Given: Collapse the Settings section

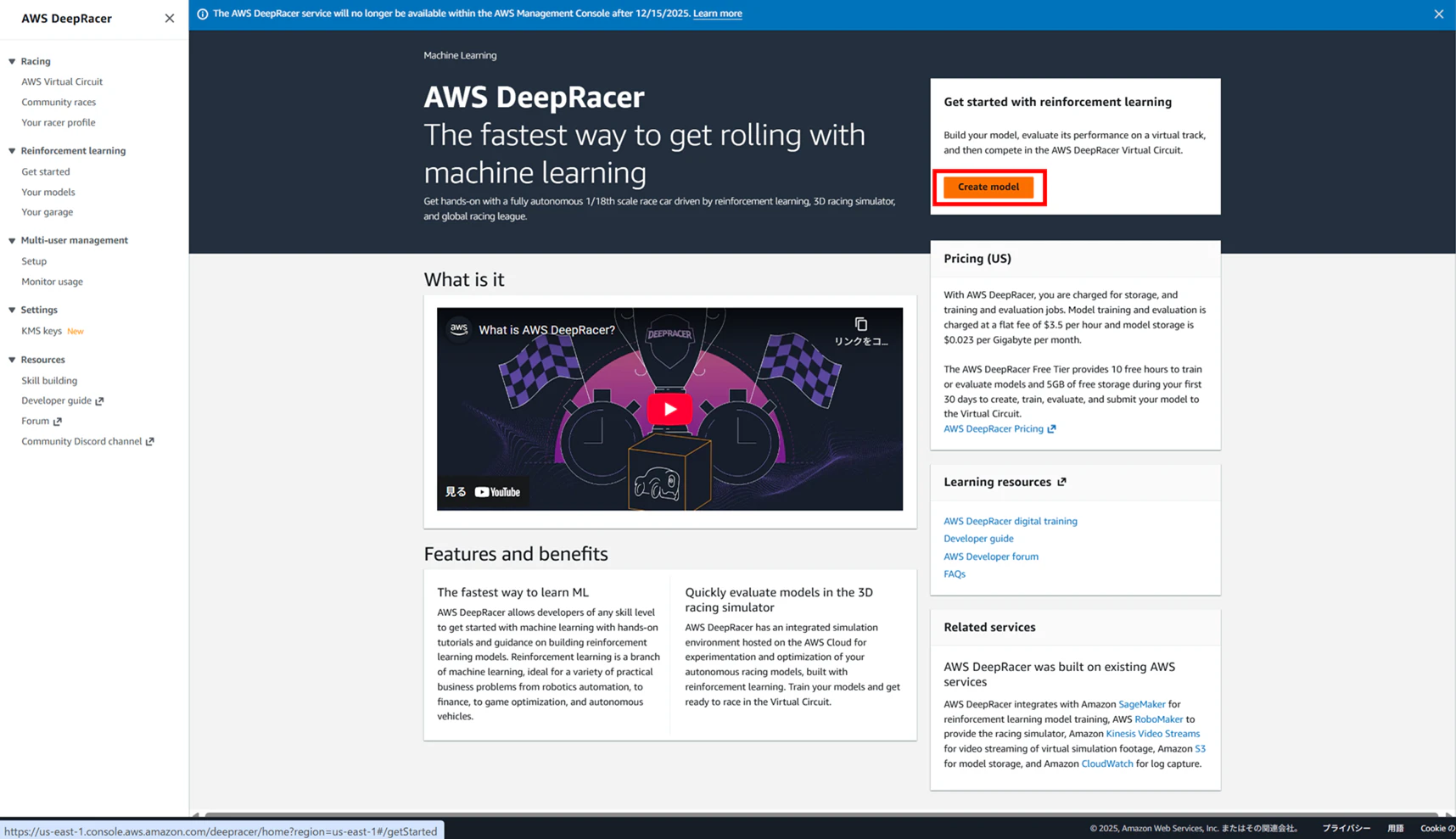Looking at the screenshot, I should click(x=12, y=310).
